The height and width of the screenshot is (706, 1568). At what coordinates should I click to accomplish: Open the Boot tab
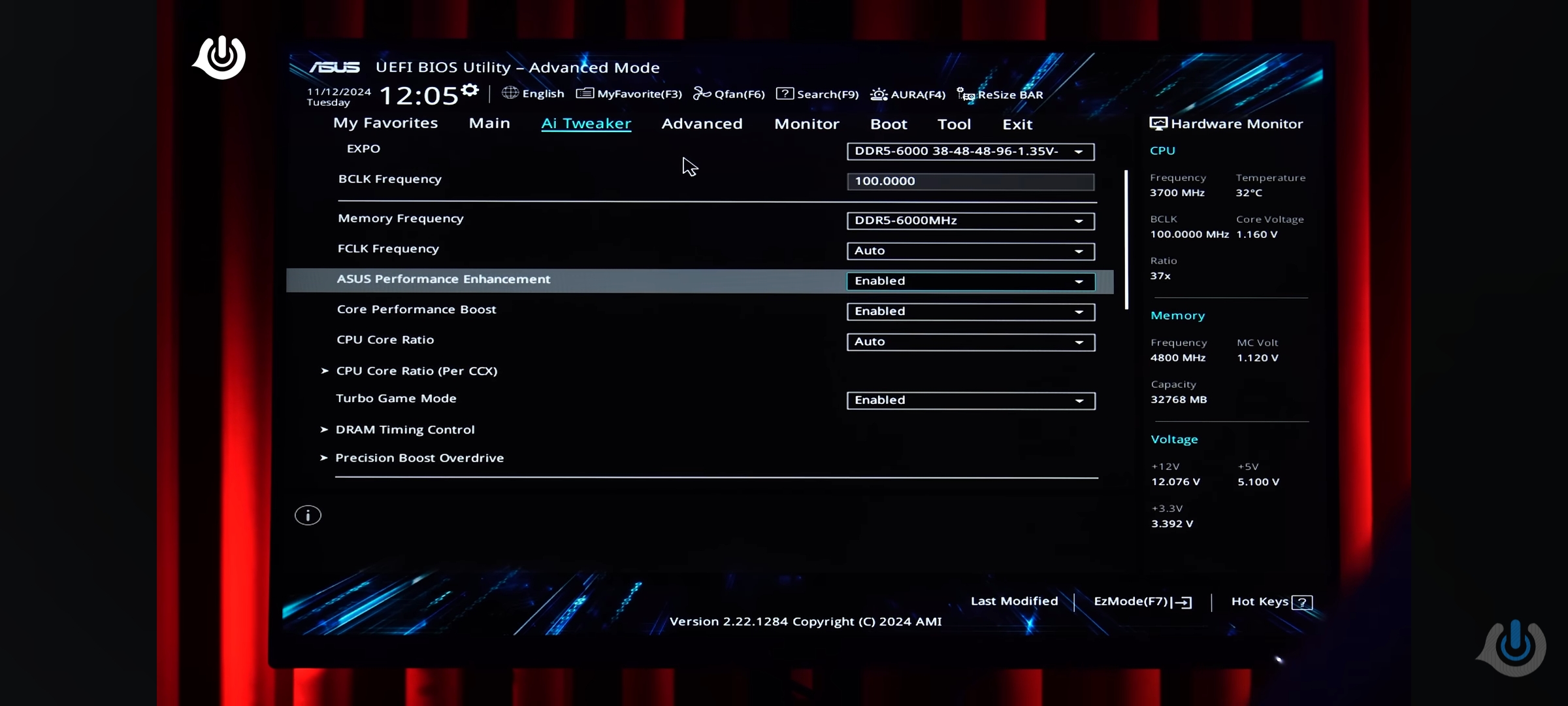889,124
